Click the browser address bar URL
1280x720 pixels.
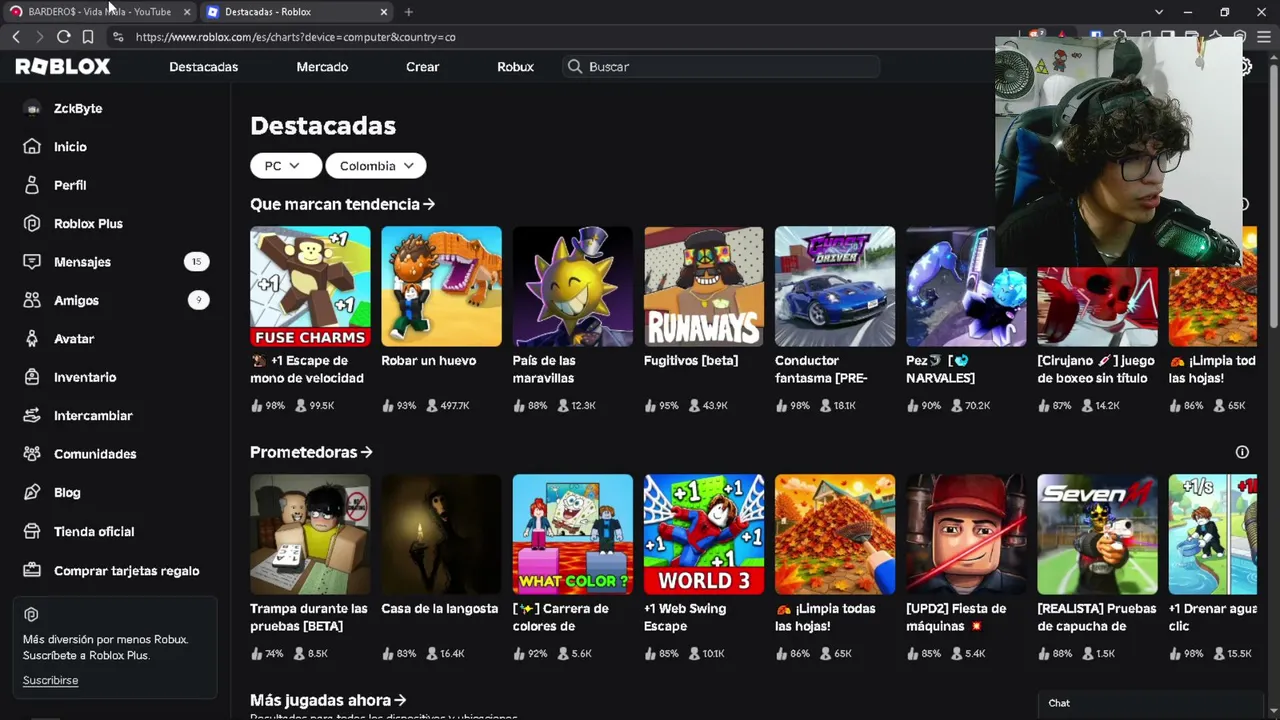[x=296, y=37]
